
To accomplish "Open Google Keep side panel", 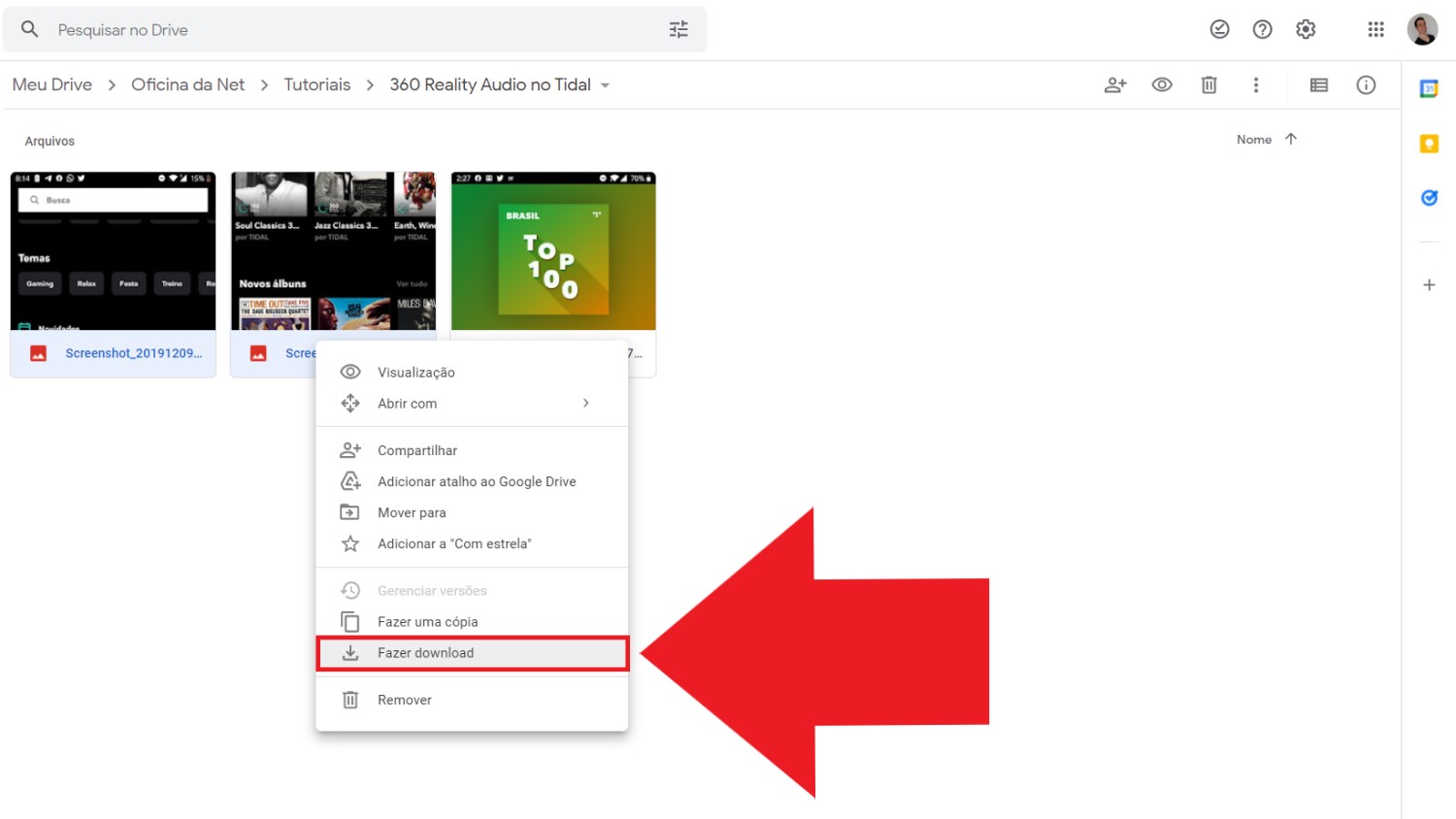I will [x=1429, y=144].
